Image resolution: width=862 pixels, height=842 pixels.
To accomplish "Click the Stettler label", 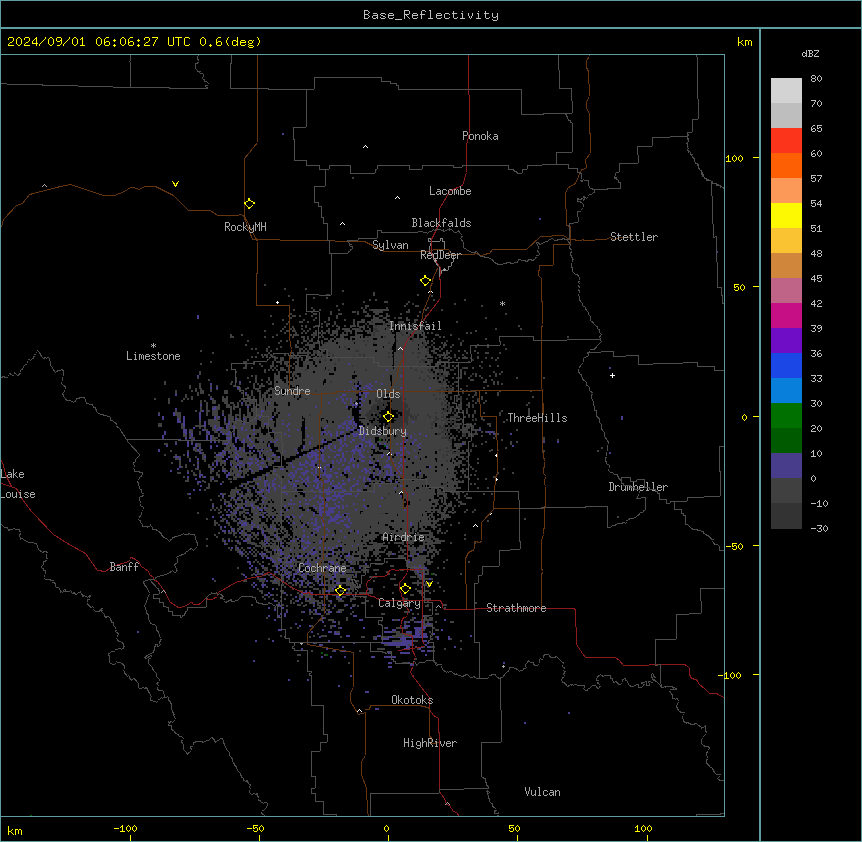I will [x=634, y=237].
